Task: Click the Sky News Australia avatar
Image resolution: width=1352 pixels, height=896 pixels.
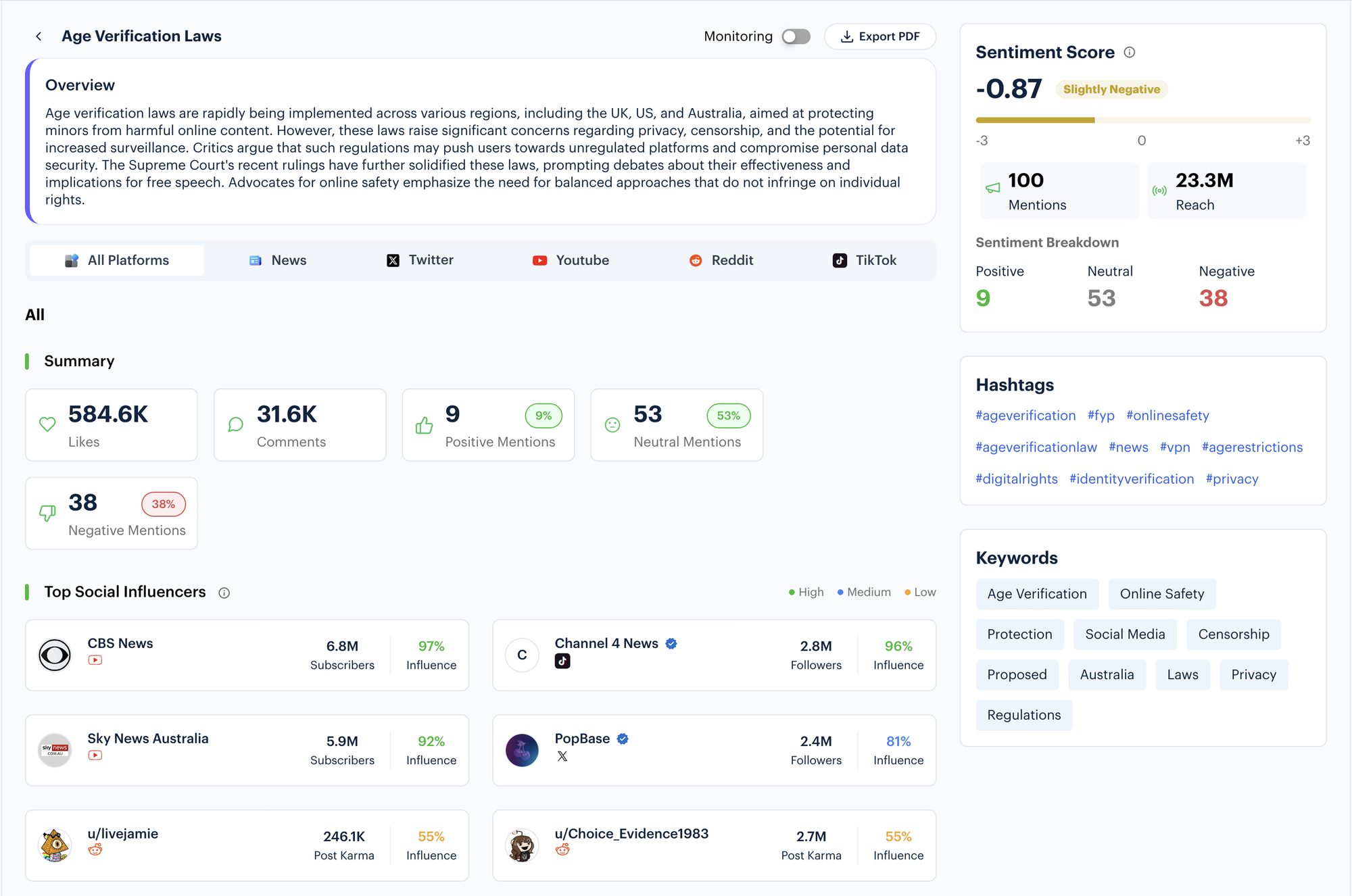Action: click(x=55, y=750)
